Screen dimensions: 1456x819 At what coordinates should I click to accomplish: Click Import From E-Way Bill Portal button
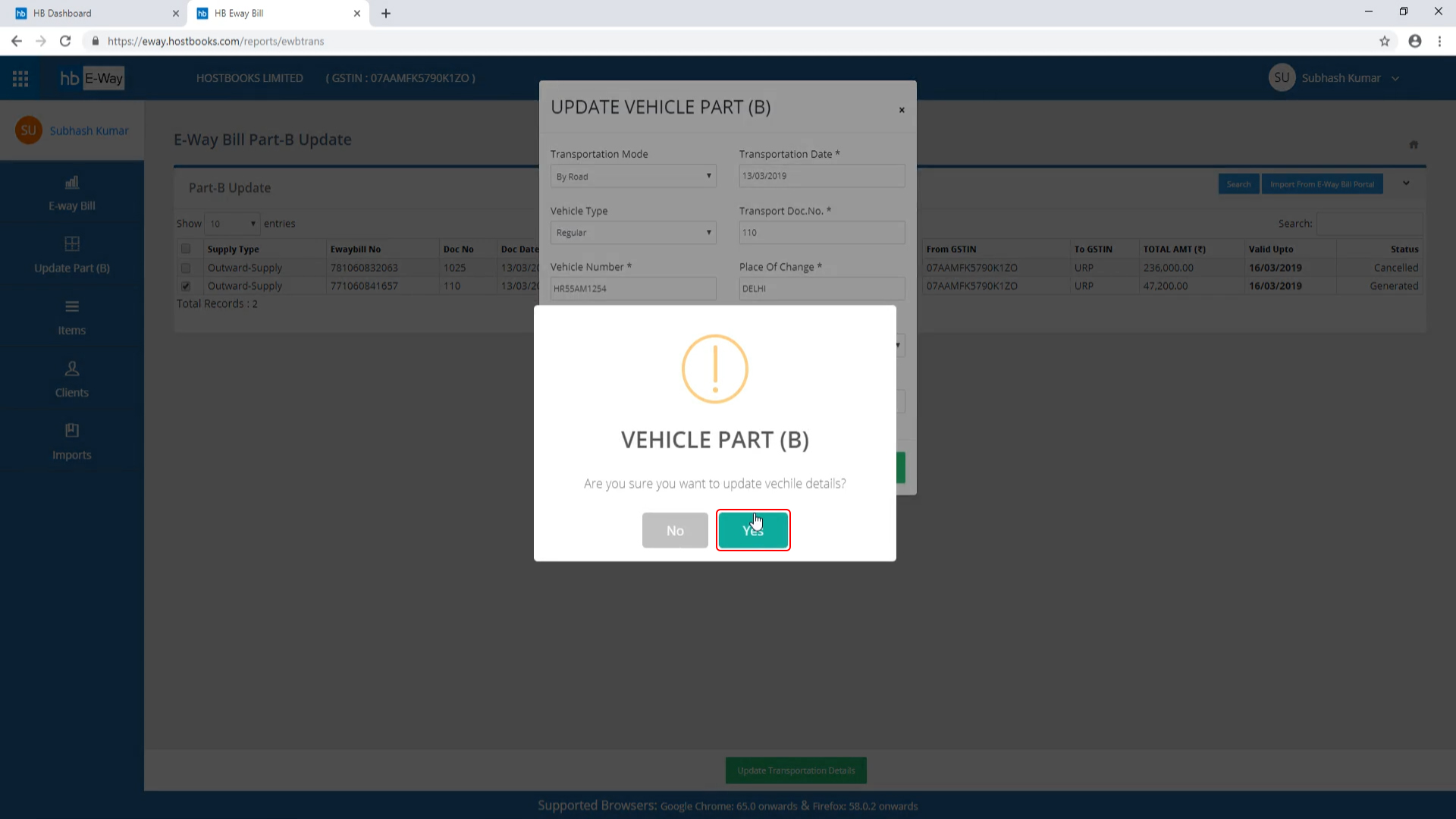tap(1322, 184)
